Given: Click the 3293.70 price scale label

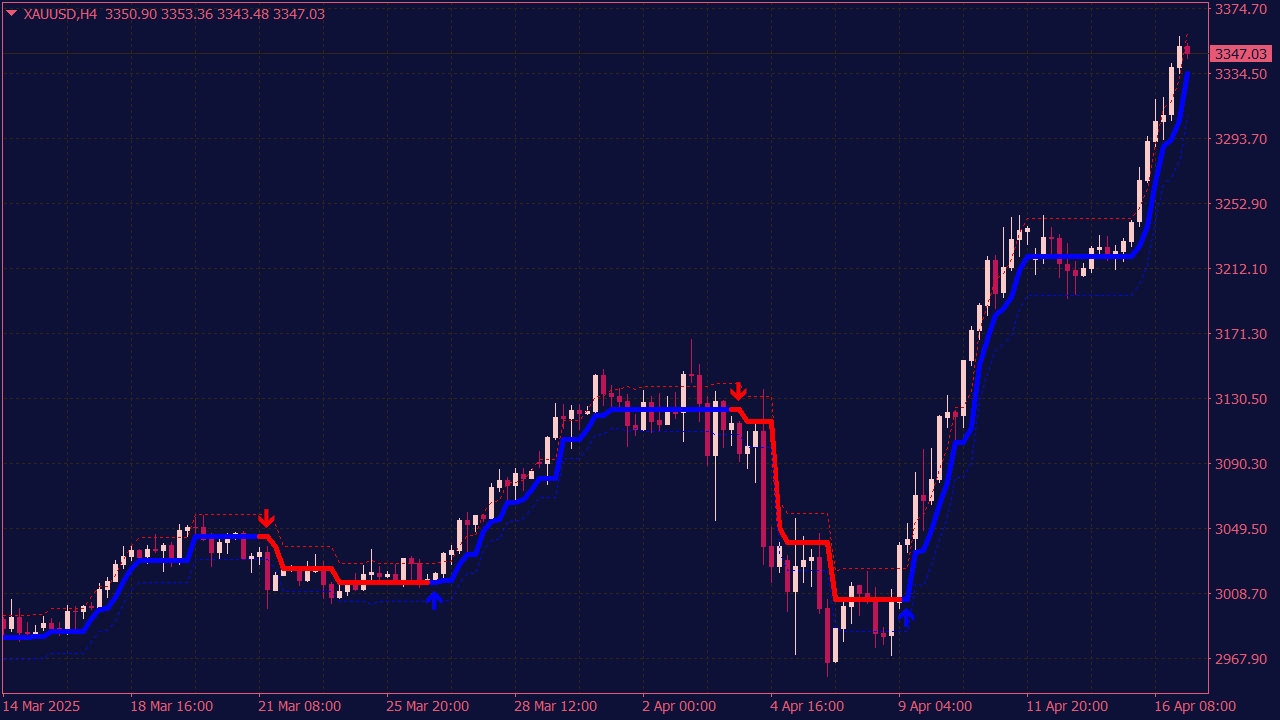Looking at the screenshot, I should (x=1241, y=139).
